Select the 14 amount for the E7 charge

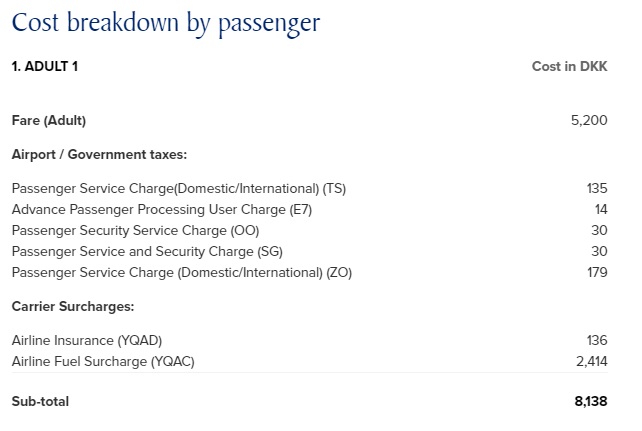click(x=600, y=209)
